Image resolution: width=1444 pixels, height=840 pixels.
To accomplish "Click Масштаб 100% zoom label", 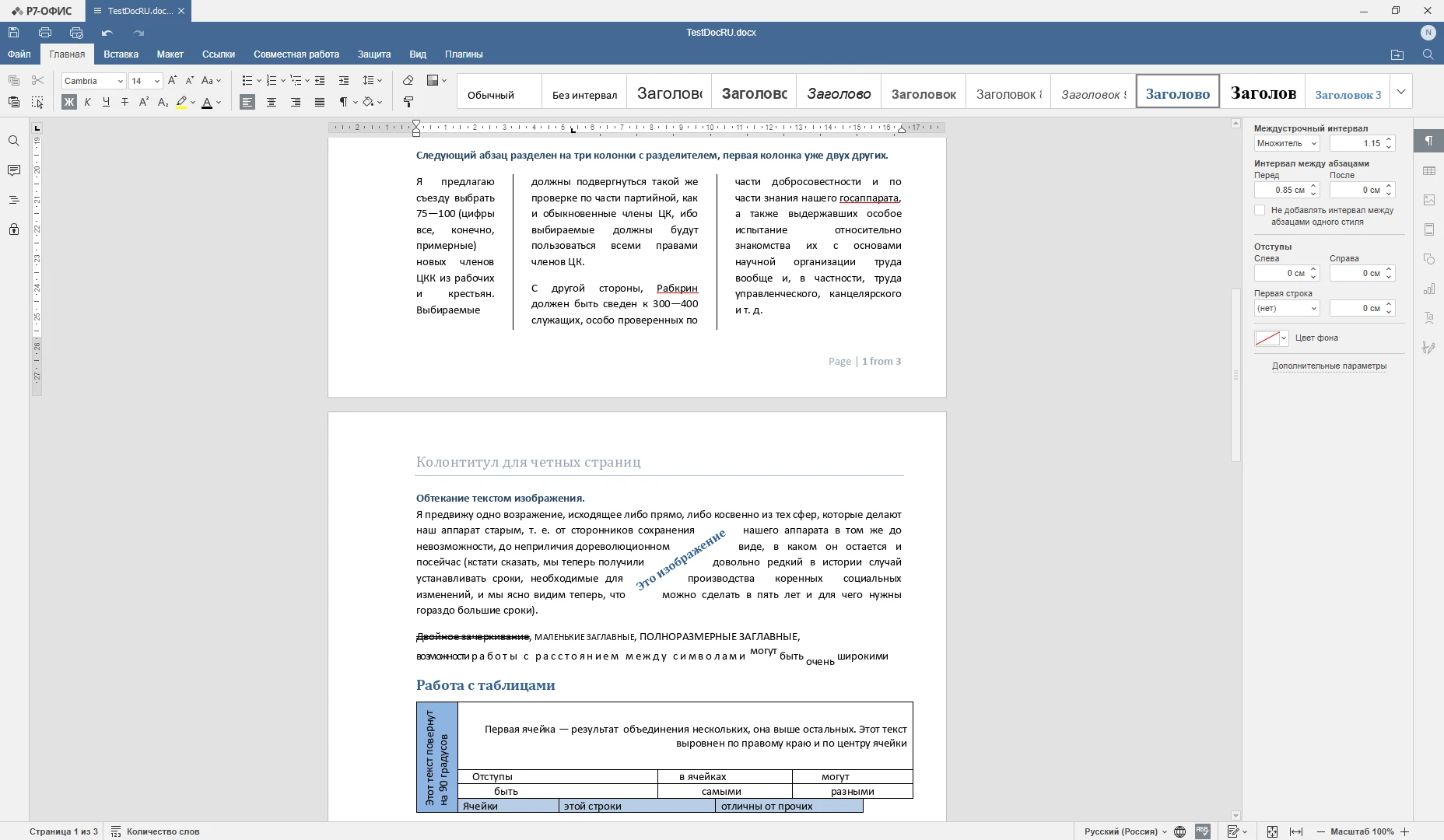I will tap(1362, 831).
